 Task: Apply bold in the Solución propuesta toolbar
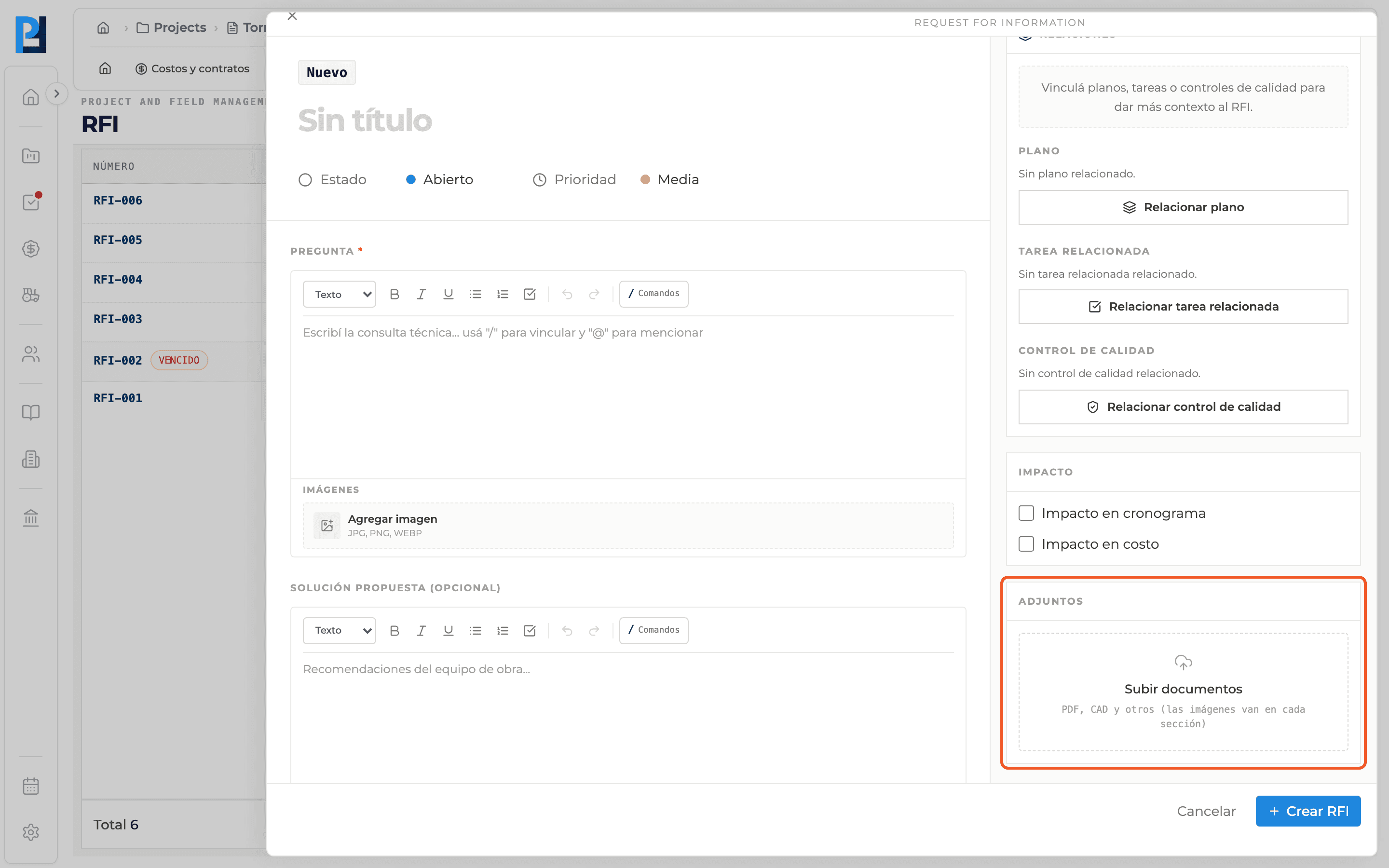click(395, 630)
